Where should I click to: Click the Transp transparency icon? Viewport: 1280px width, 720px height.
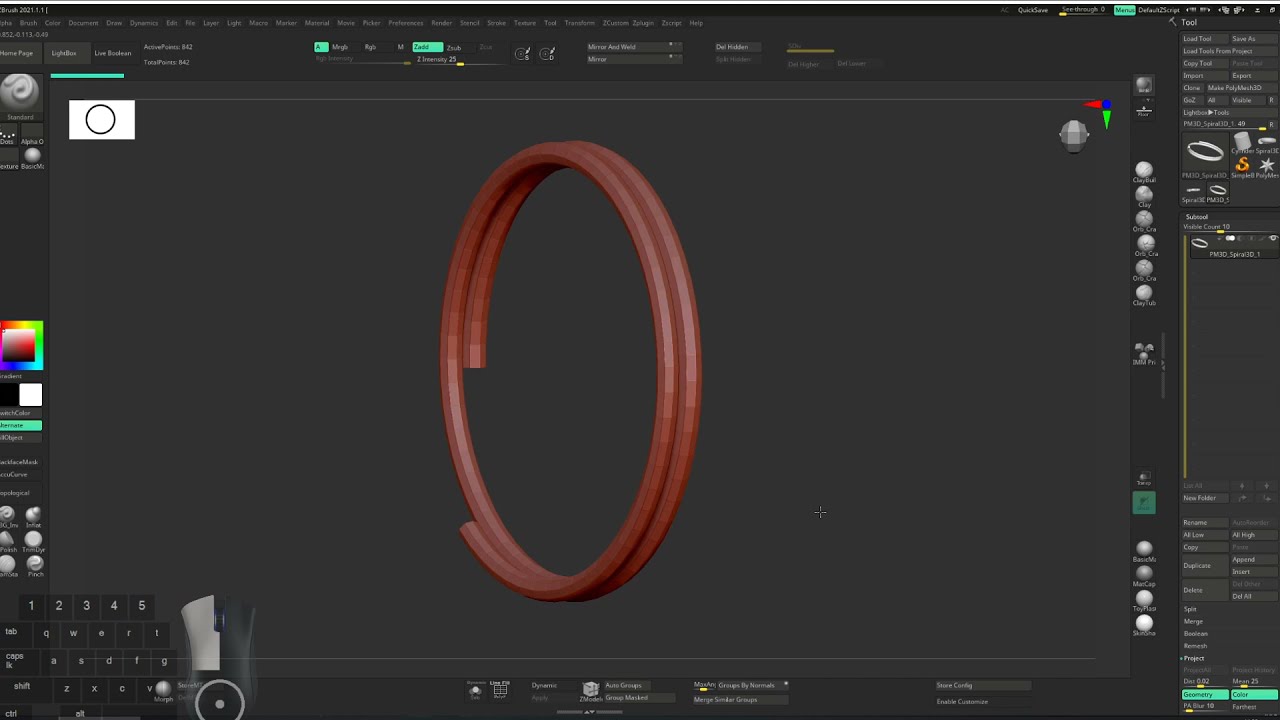tap(1144, 479)
